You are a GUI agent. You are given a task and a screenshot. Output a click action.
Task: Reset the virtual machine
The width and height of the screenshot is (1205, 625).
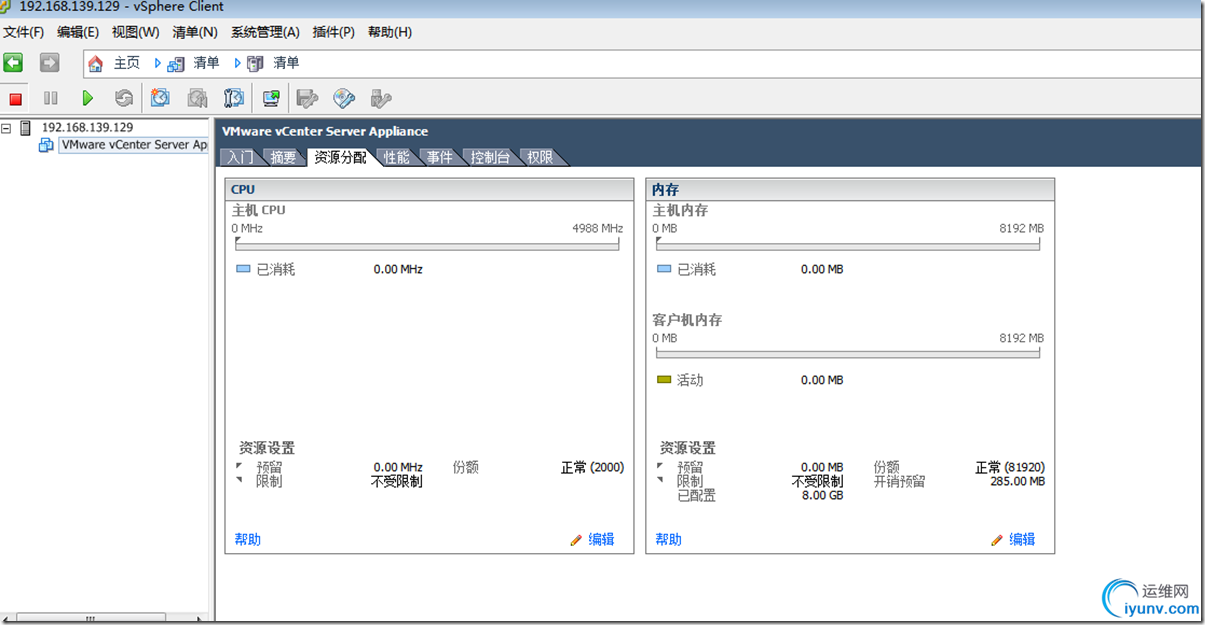pyautogui.click(x=123, y=98)
